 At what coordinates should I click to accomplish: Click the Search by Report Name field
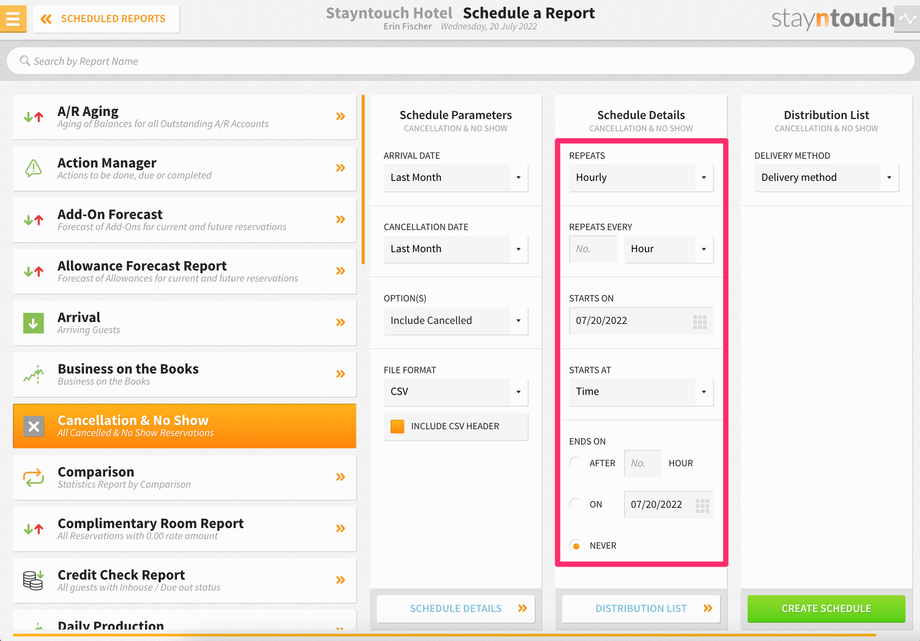click(460, 61)
